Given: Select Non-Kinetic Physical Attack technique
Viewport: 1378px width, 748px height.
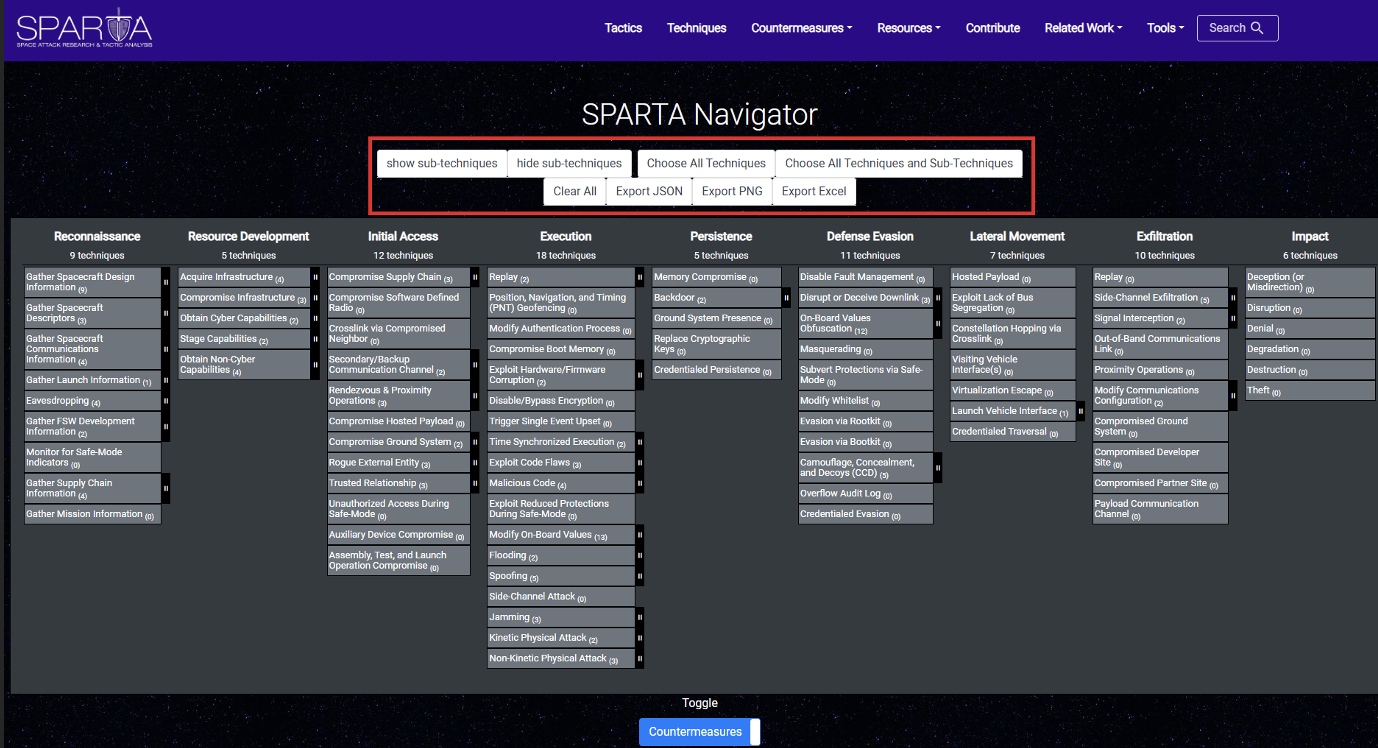Looking at the screenshot, I should 561,658.
